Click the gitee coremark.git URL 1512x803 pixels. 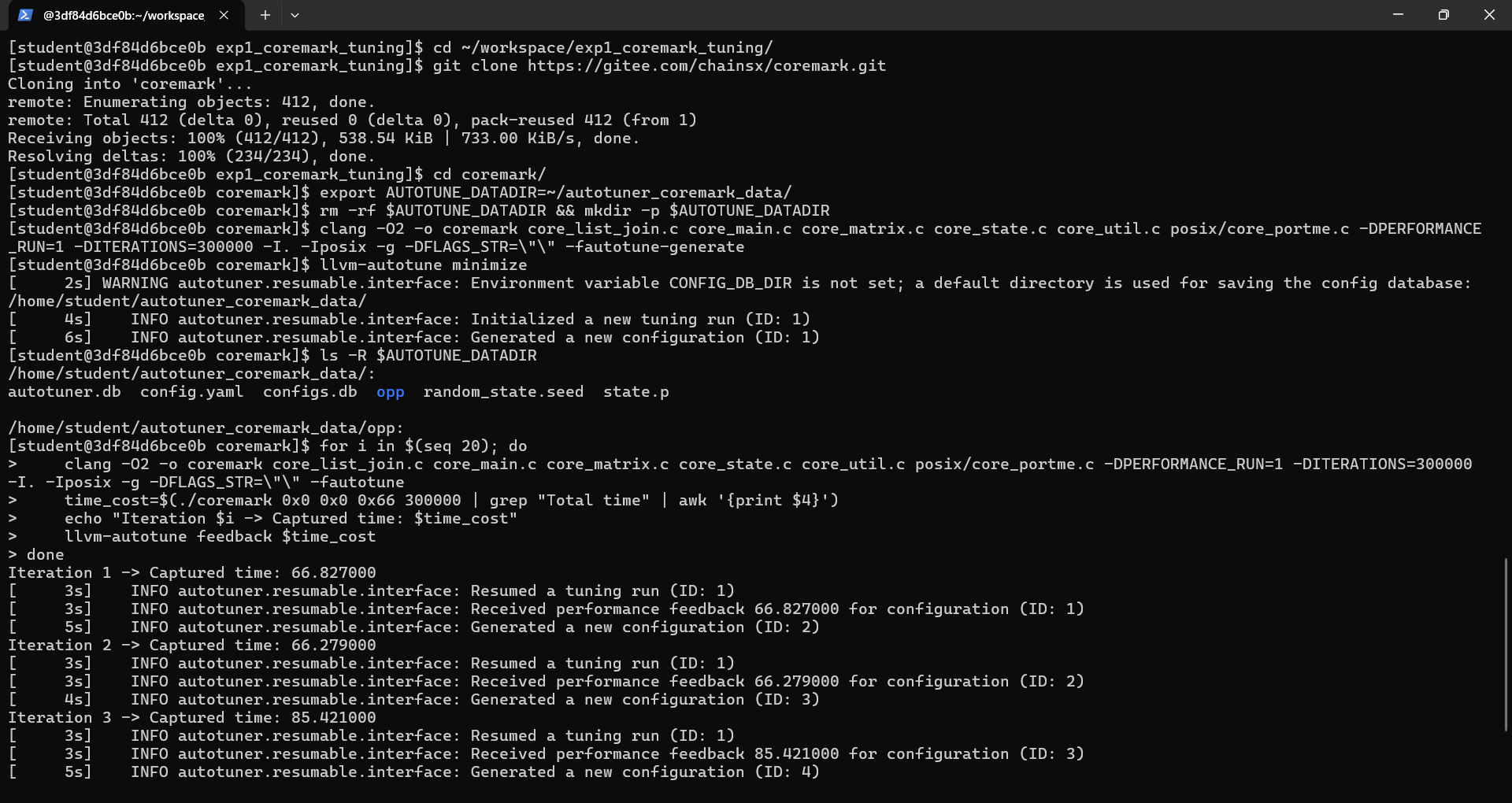[706, 66]
